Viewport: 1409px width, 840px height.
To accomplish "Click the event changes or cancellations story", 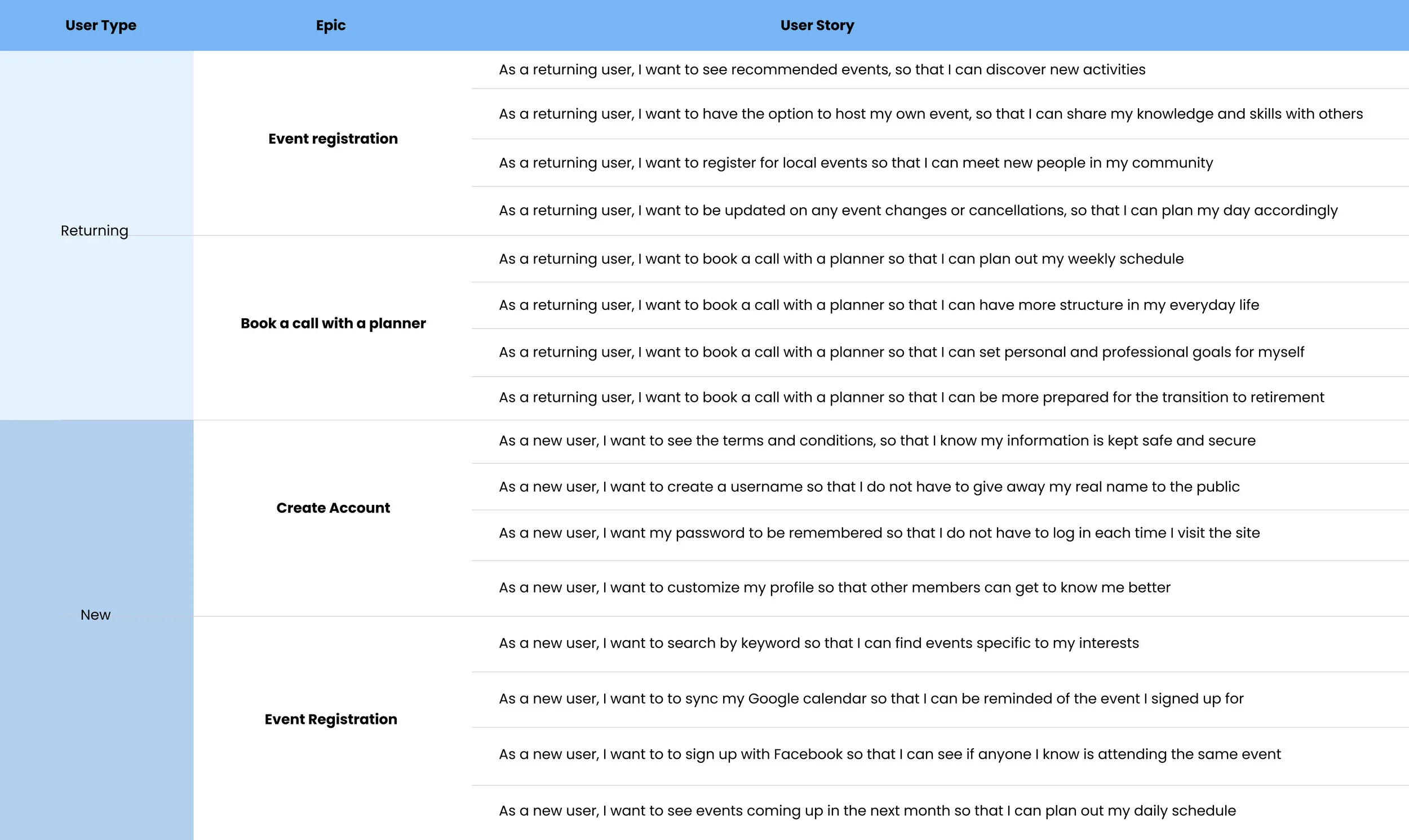I will coord(917,210).
